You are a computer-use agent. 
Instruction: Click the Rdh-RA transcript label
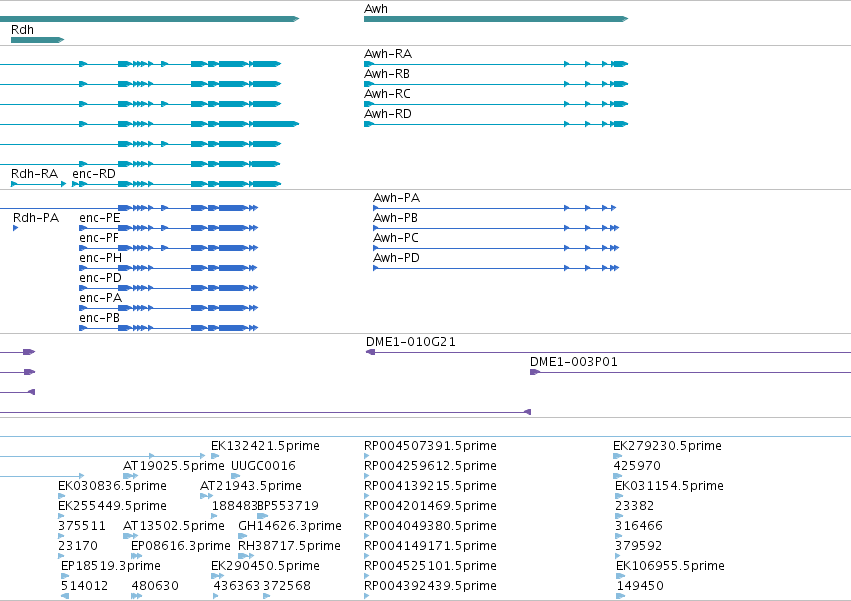(34, 174)
